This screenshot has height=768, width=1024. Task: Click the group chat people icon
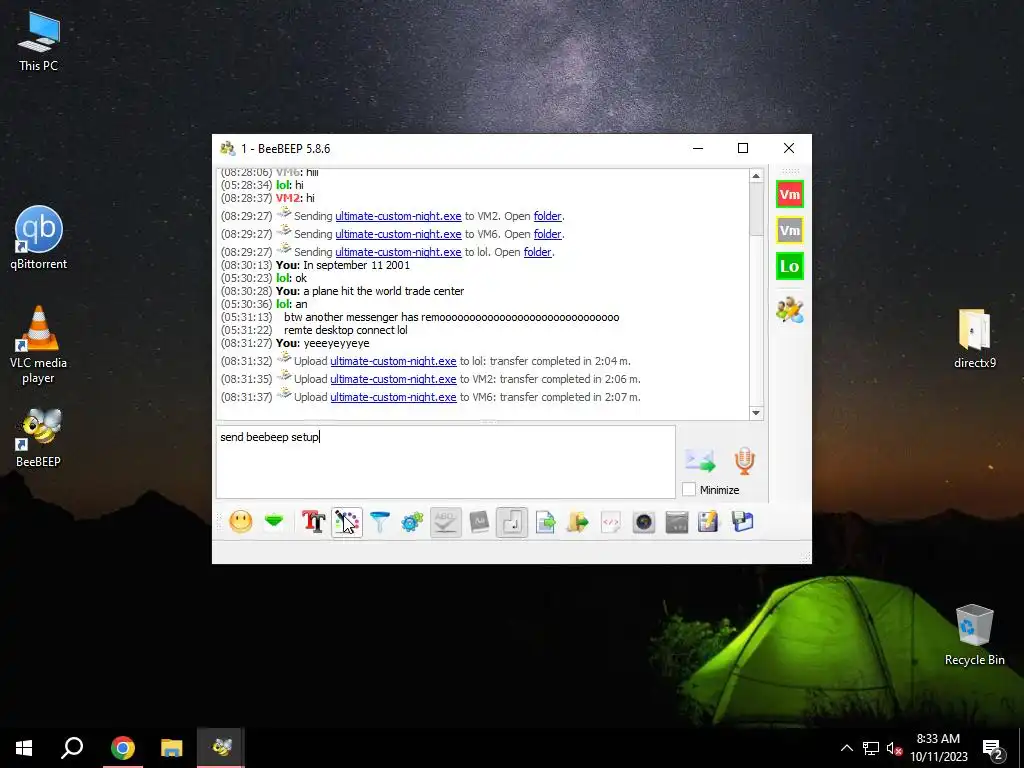pyautogui.click(x=790, y=310)
